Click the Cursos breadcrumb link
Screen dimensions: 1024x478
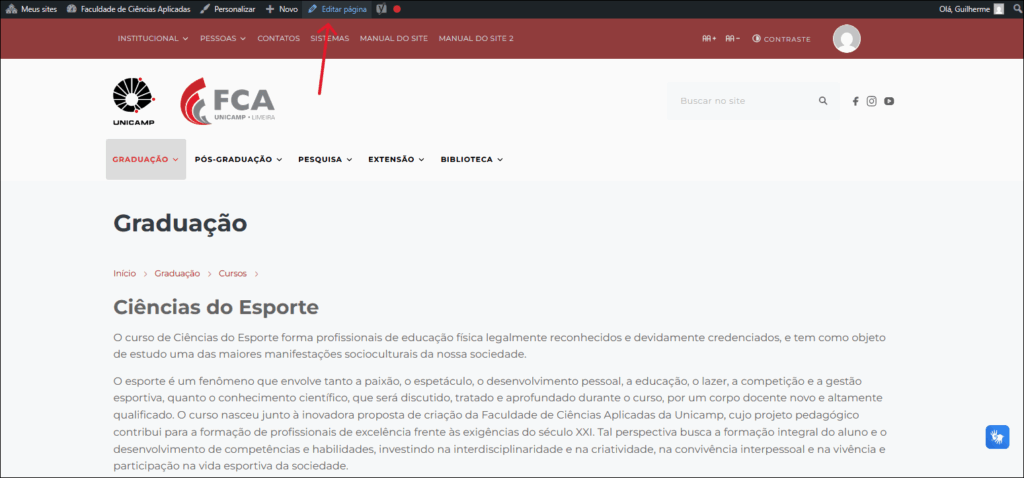pos(232,273)
